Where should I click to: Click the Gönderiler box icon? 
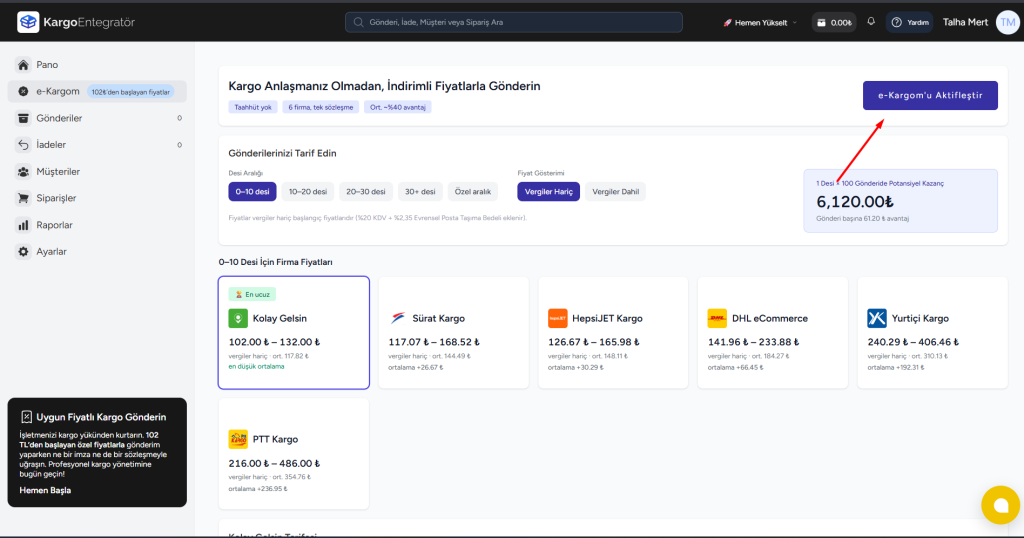pyautogui.click(x=24, y=118)
